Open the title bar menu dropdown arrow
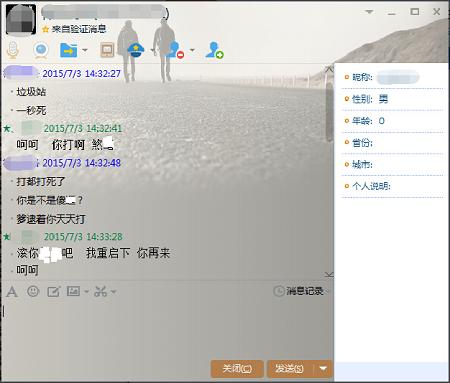The height and width of the screenshot is (383, 450). tap(369, 12)
